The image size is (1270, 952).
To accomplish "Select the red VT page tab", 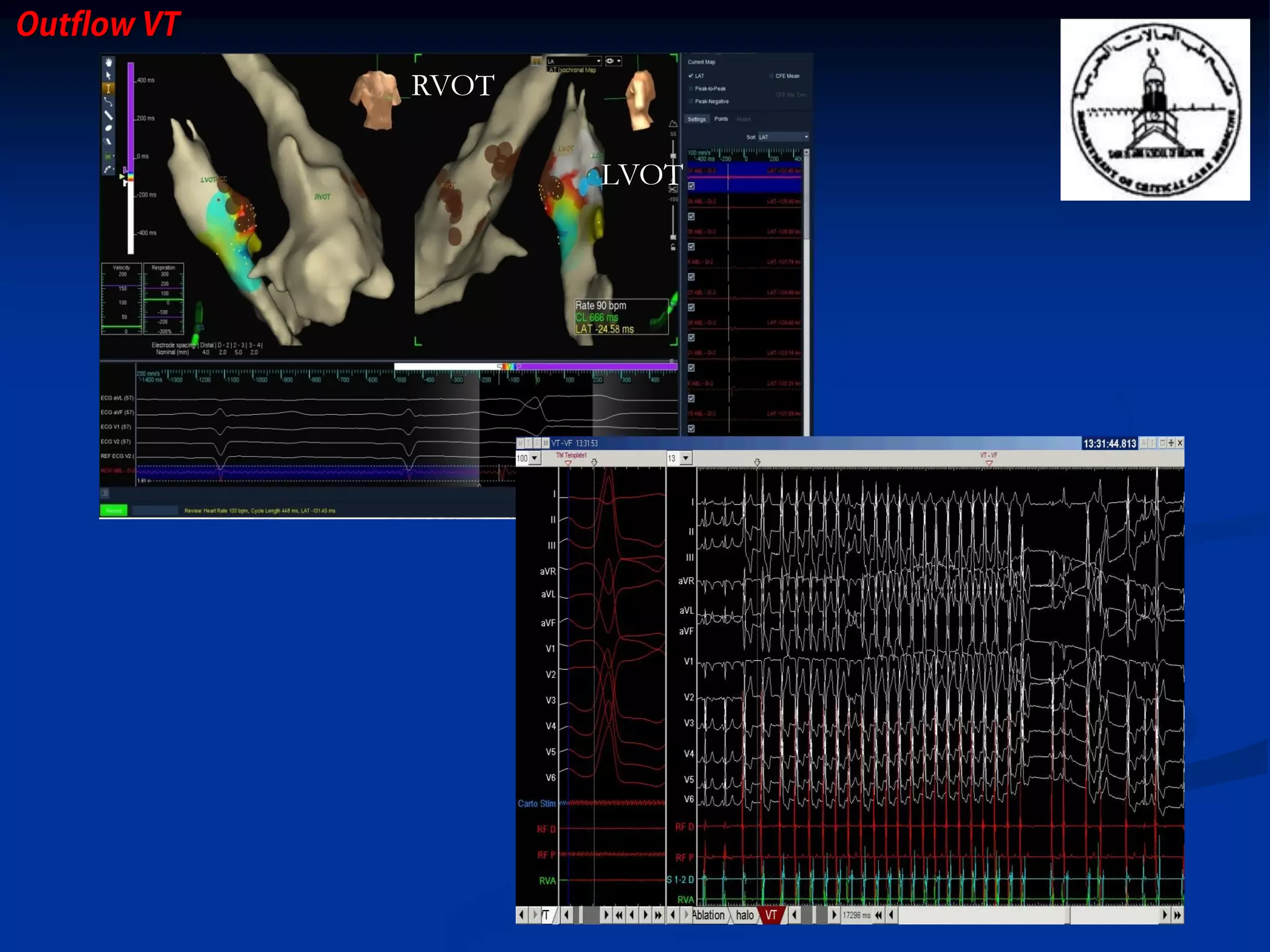I will [x=771, y=915].
